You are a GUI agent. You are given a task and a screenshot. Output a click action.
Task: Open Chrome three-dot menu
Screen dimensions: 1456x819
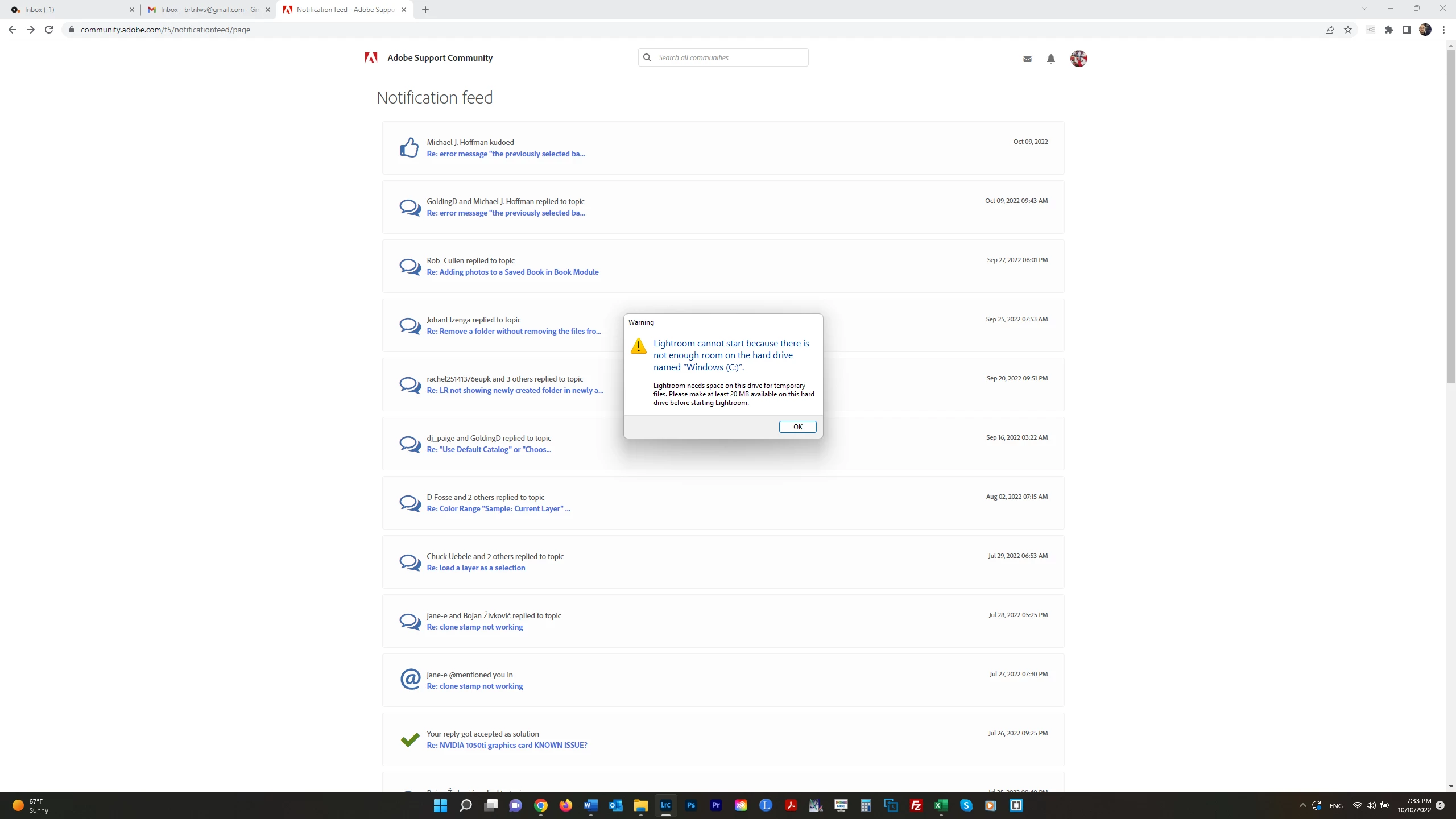coord(1443,30)
